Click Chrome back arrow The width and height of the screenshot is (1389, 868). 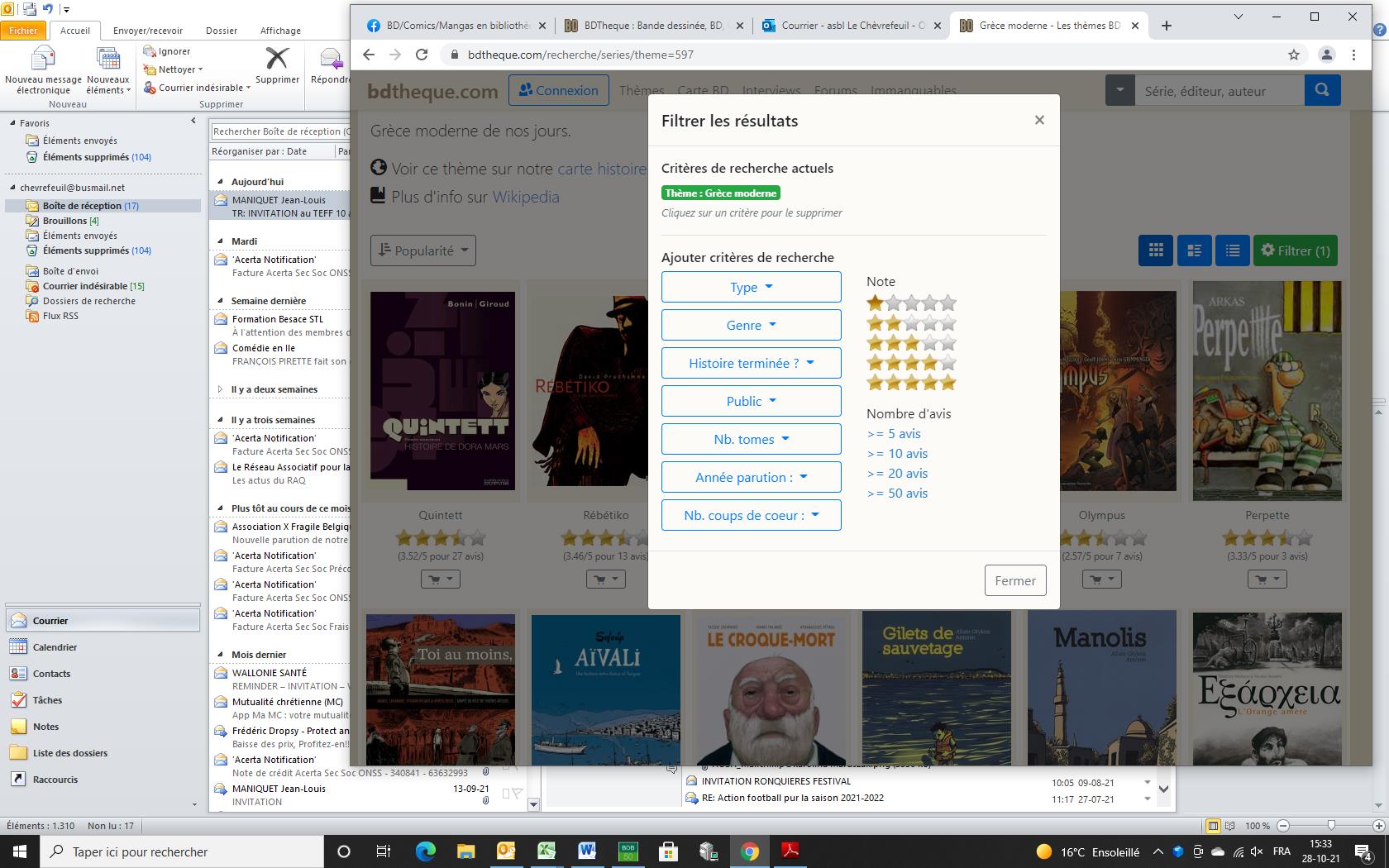(369, 55)
